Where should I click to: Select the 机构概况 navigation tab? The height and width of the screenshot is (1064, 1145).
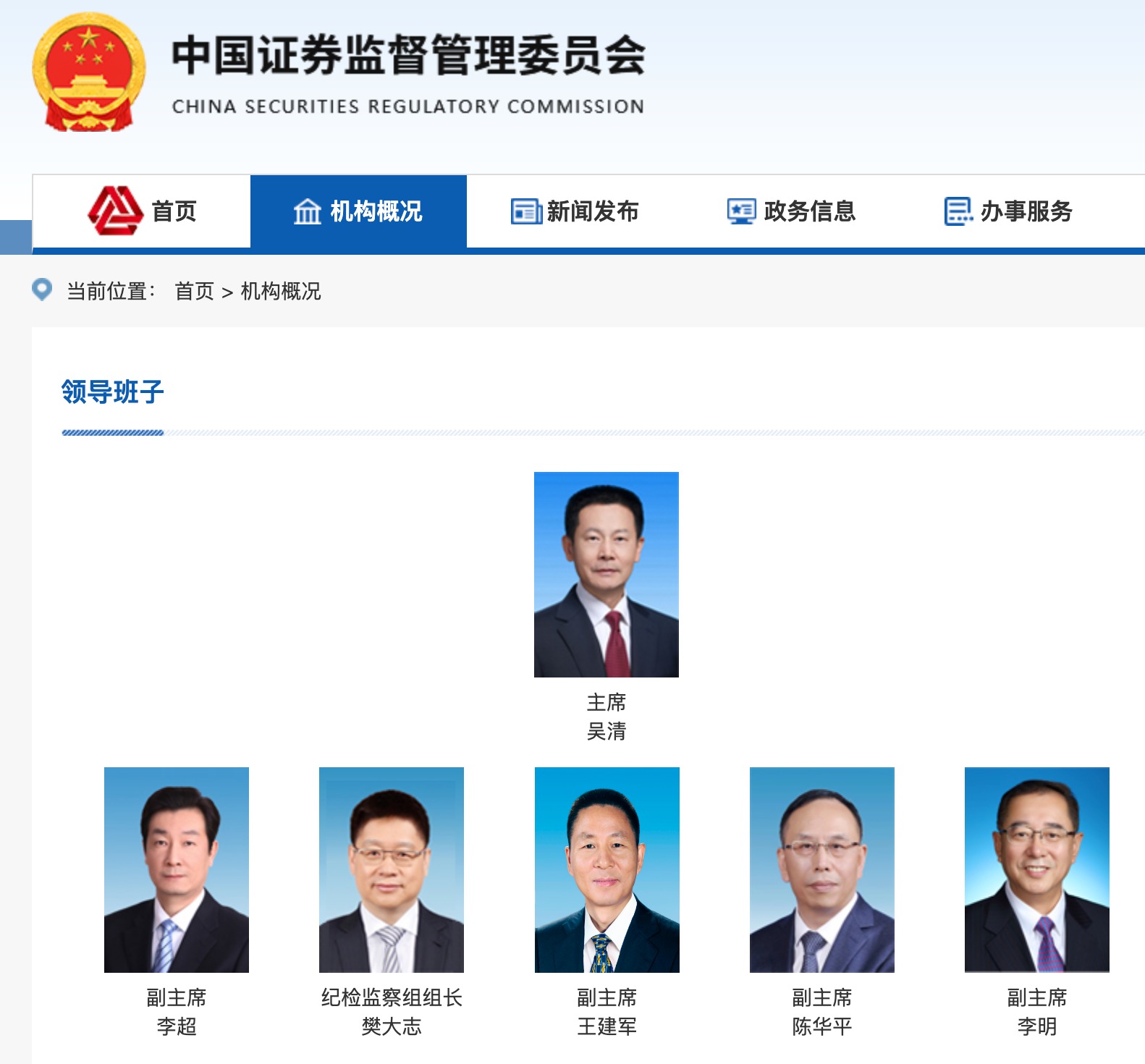(x=358, y=211)
